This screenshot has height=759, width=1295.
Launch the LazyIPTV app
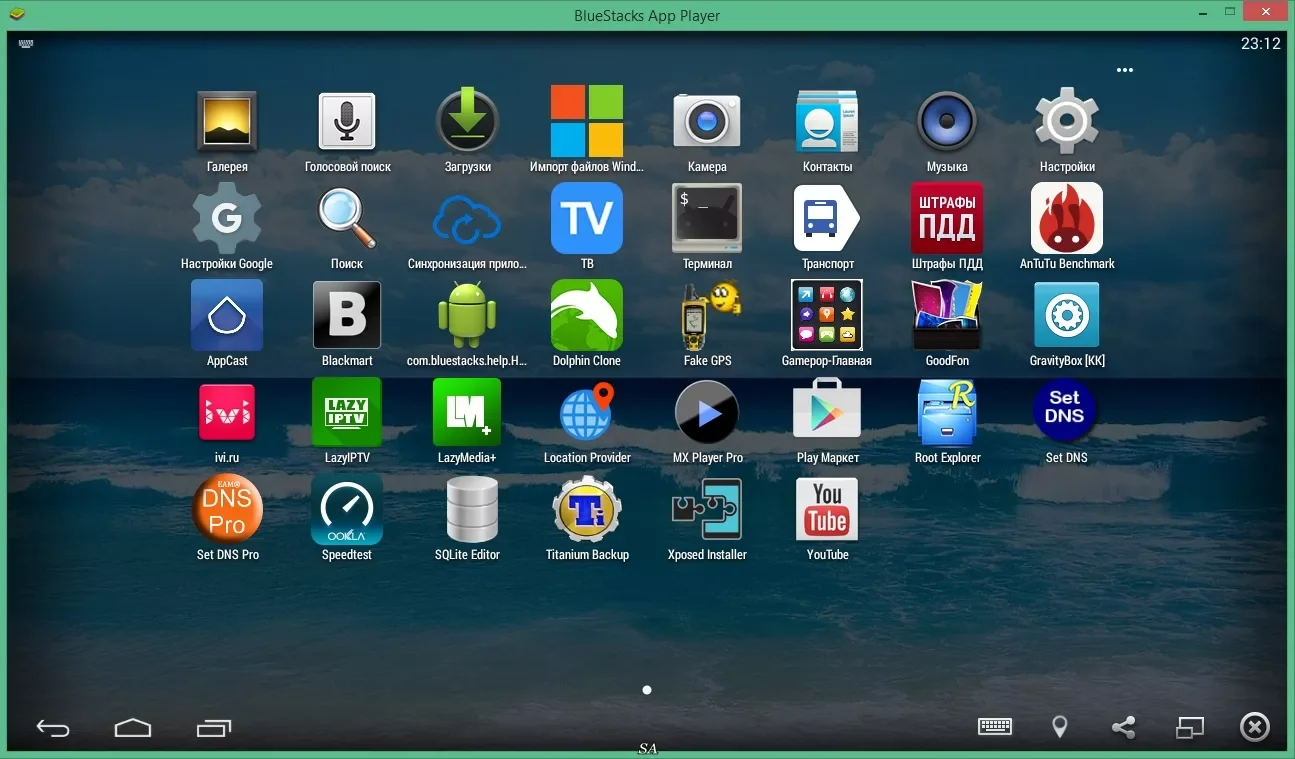click(347, 412)
